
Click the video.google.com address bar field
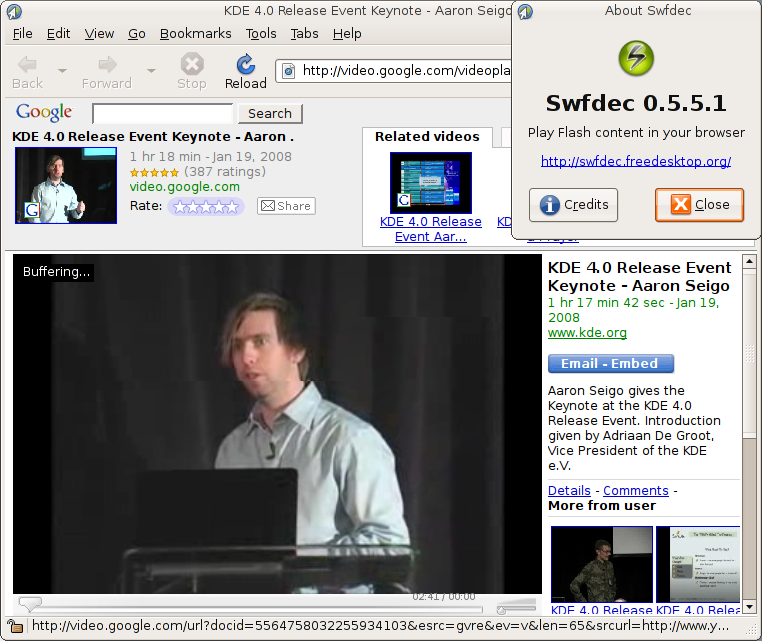tap(393, 71)
